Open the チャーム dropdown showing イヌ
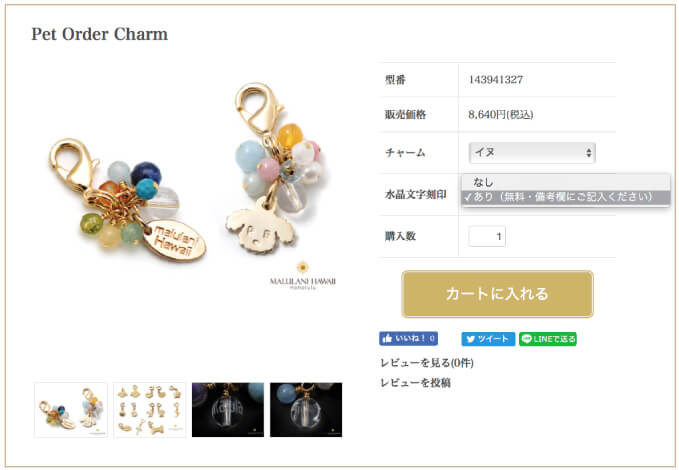 click(x=532, y=152)
